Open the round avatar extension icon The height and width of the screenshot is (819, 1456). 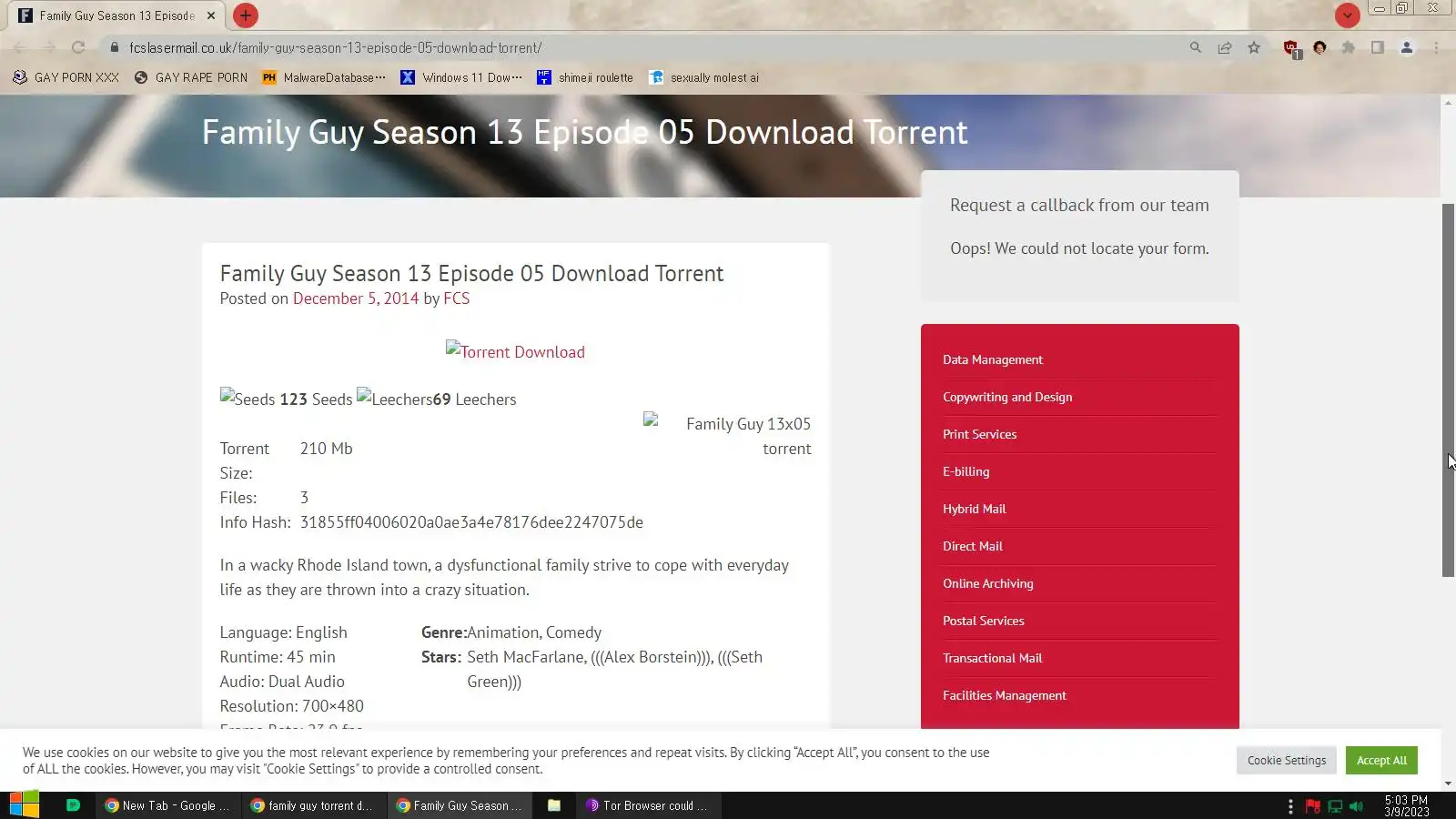point(1319,47)
